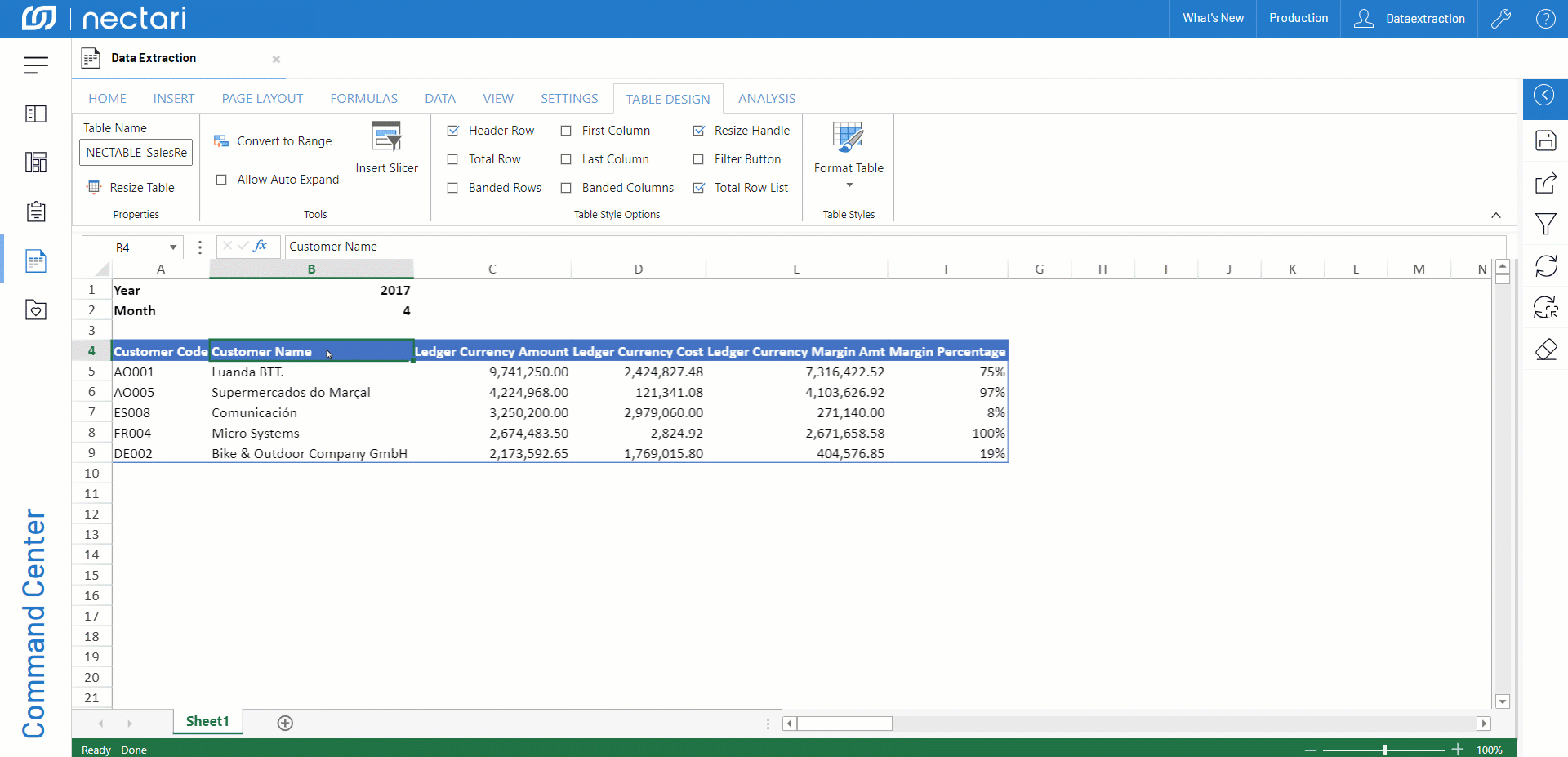Add a new sheet with plus icon

click(x=285, y=723)
